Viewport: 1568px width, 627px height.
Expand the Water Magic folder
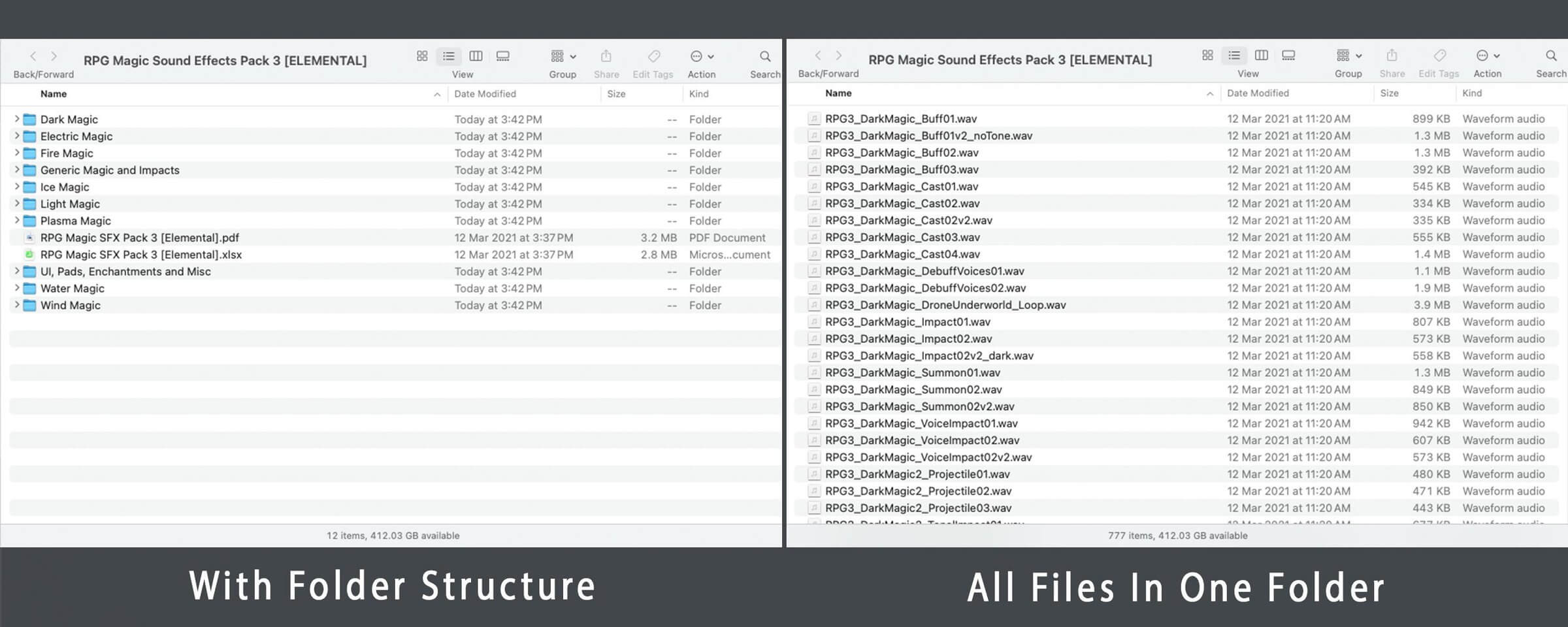pos(16,288)
